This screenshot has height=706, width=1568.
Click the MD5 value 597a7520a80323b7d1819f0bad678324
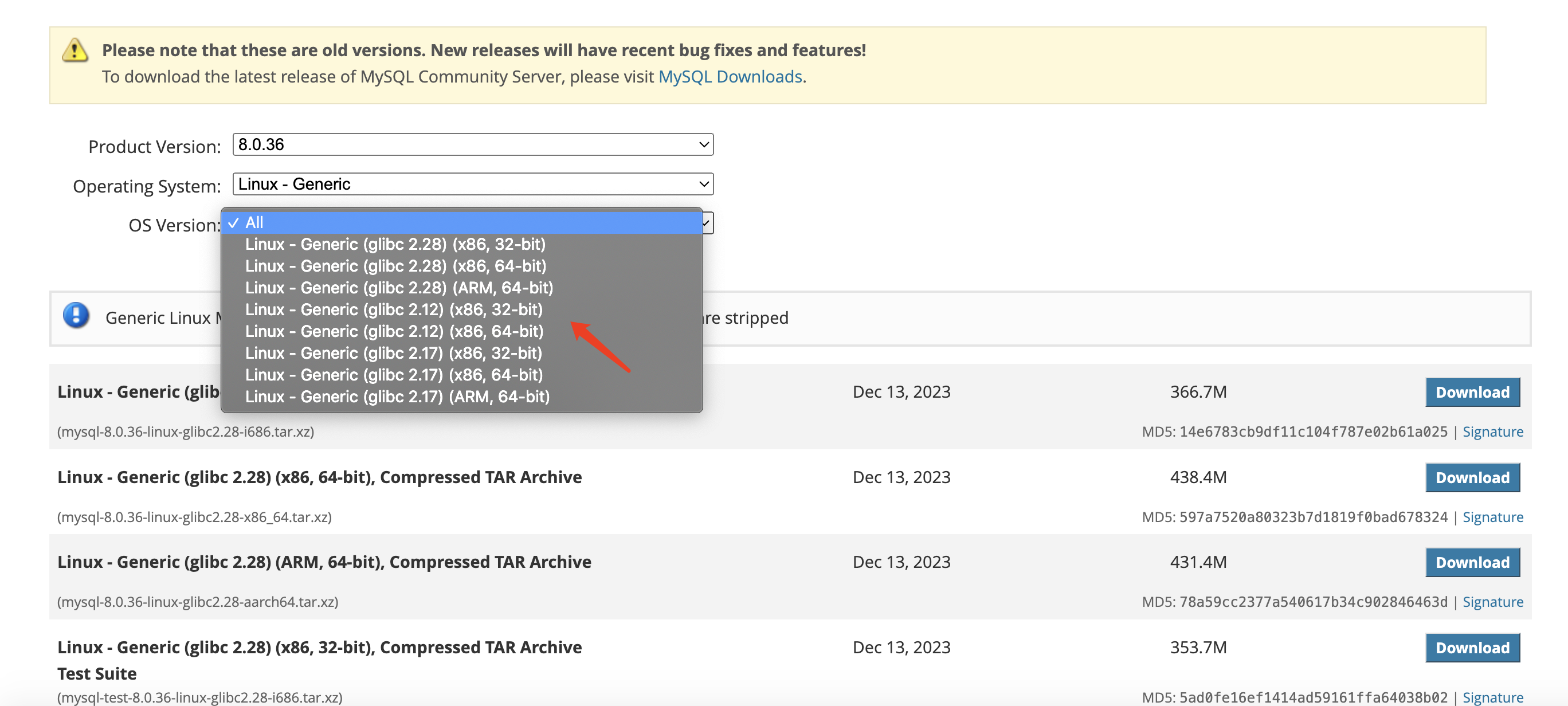[1313, 517]
